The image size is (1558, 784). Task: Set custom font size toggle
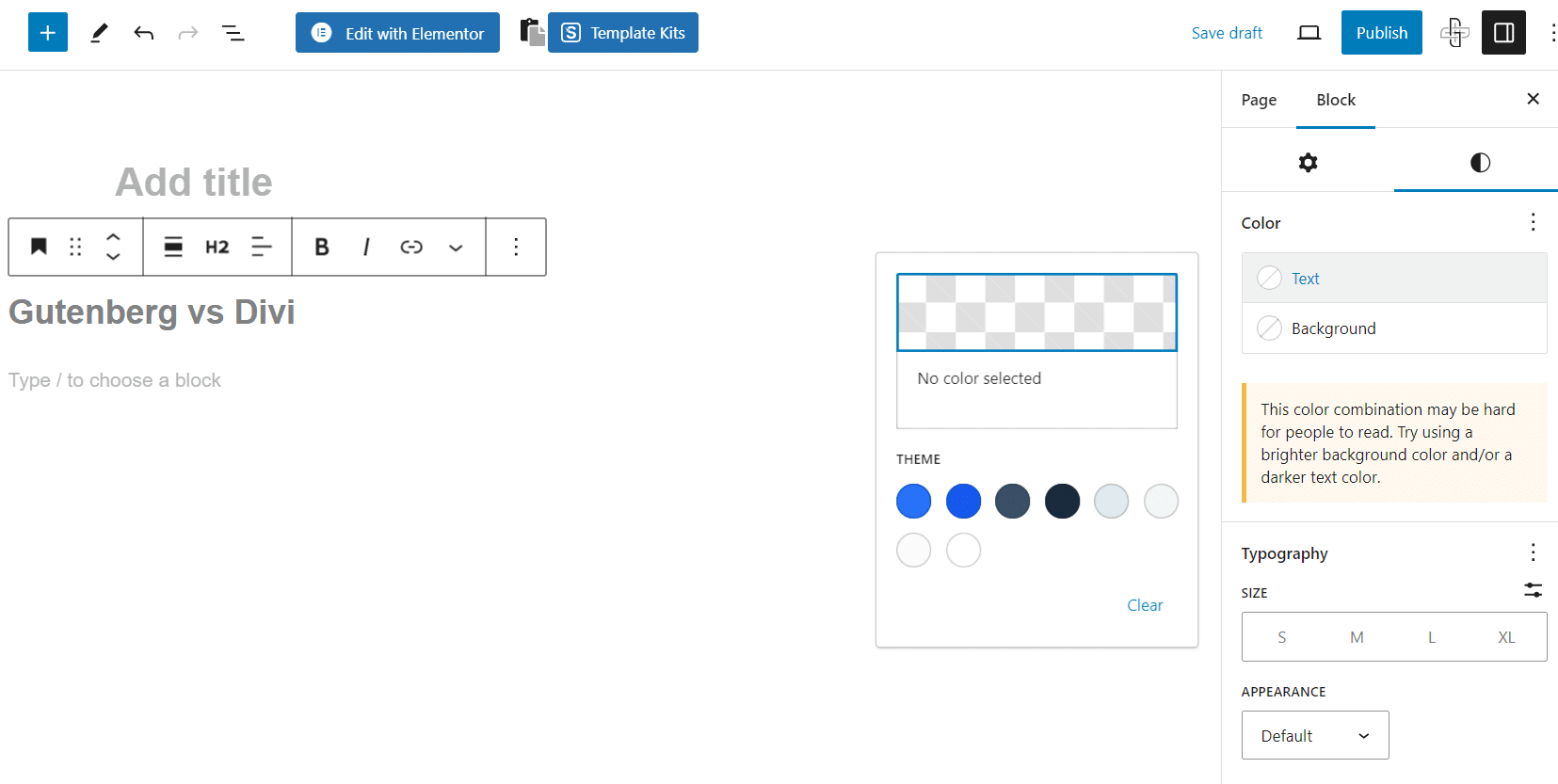[1533, 590]
